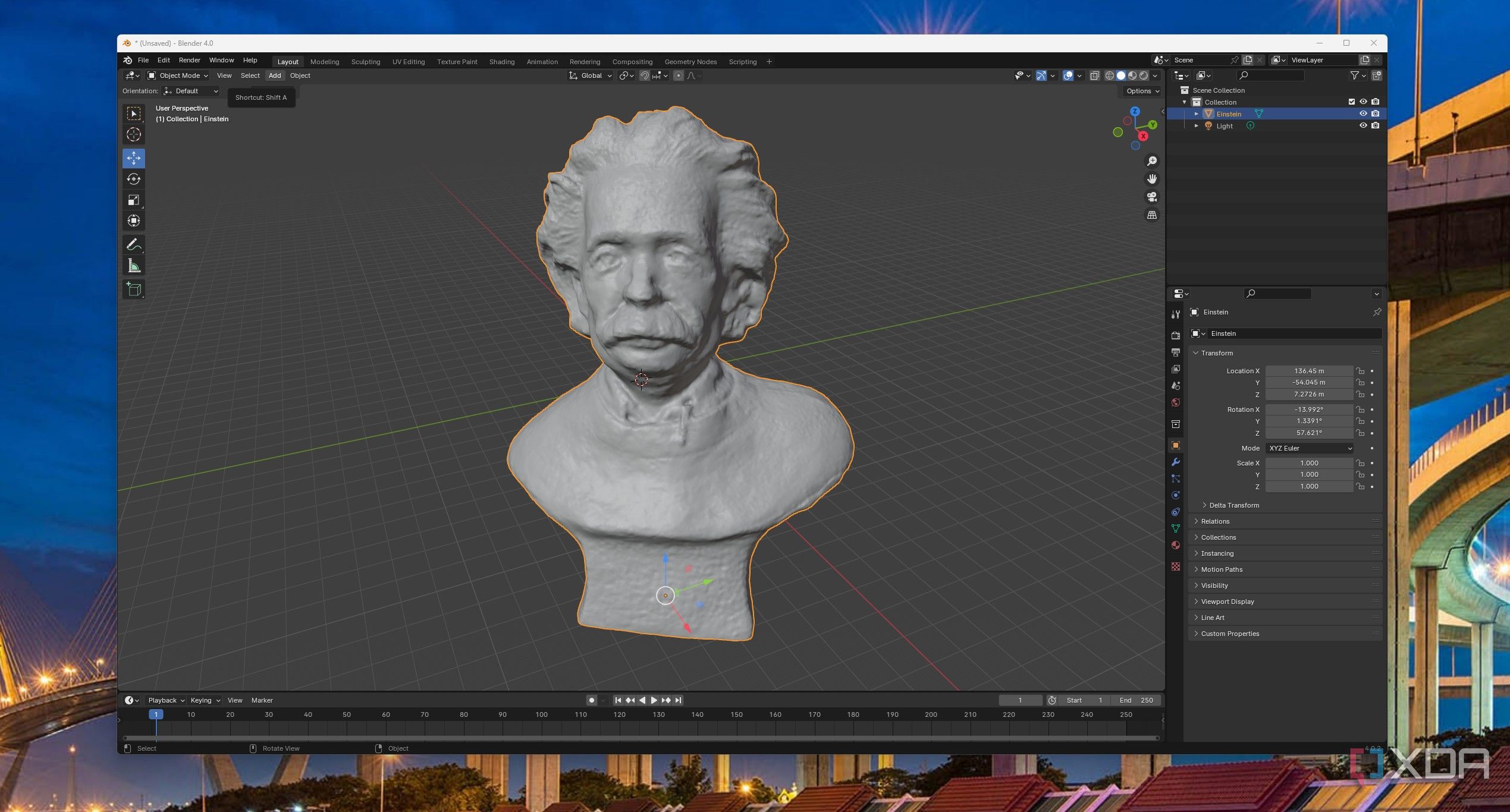Activate the Scale tool
This screenshot has height=812, width=1510.
pos(133,200)
